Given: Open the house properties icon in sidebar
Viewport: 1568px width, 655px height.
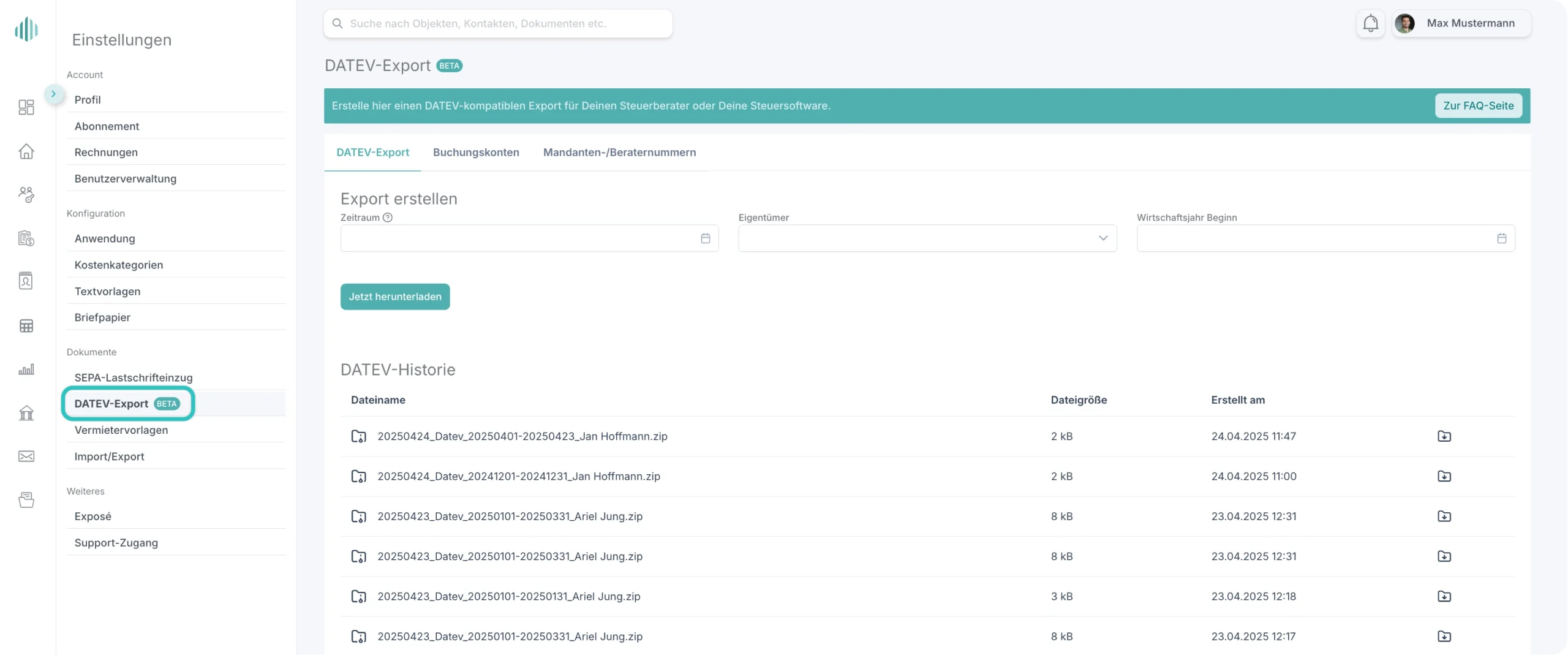Looking at the screenshot, I should tap(26, 151).
